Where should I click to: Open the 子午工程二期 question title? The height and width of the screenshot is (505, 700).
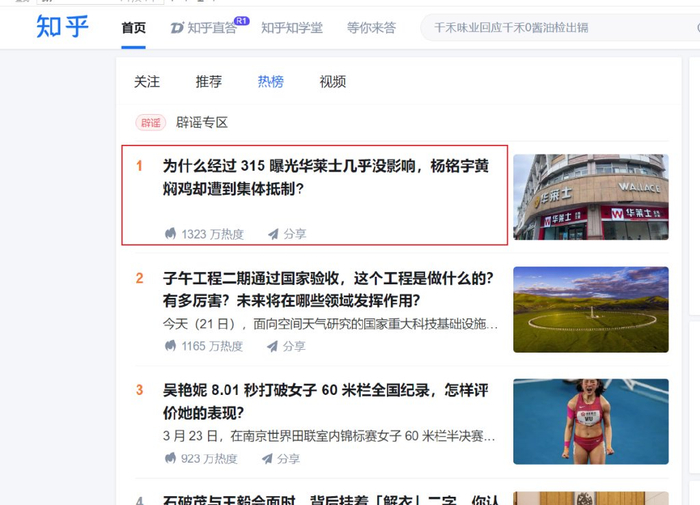point(328,289)
